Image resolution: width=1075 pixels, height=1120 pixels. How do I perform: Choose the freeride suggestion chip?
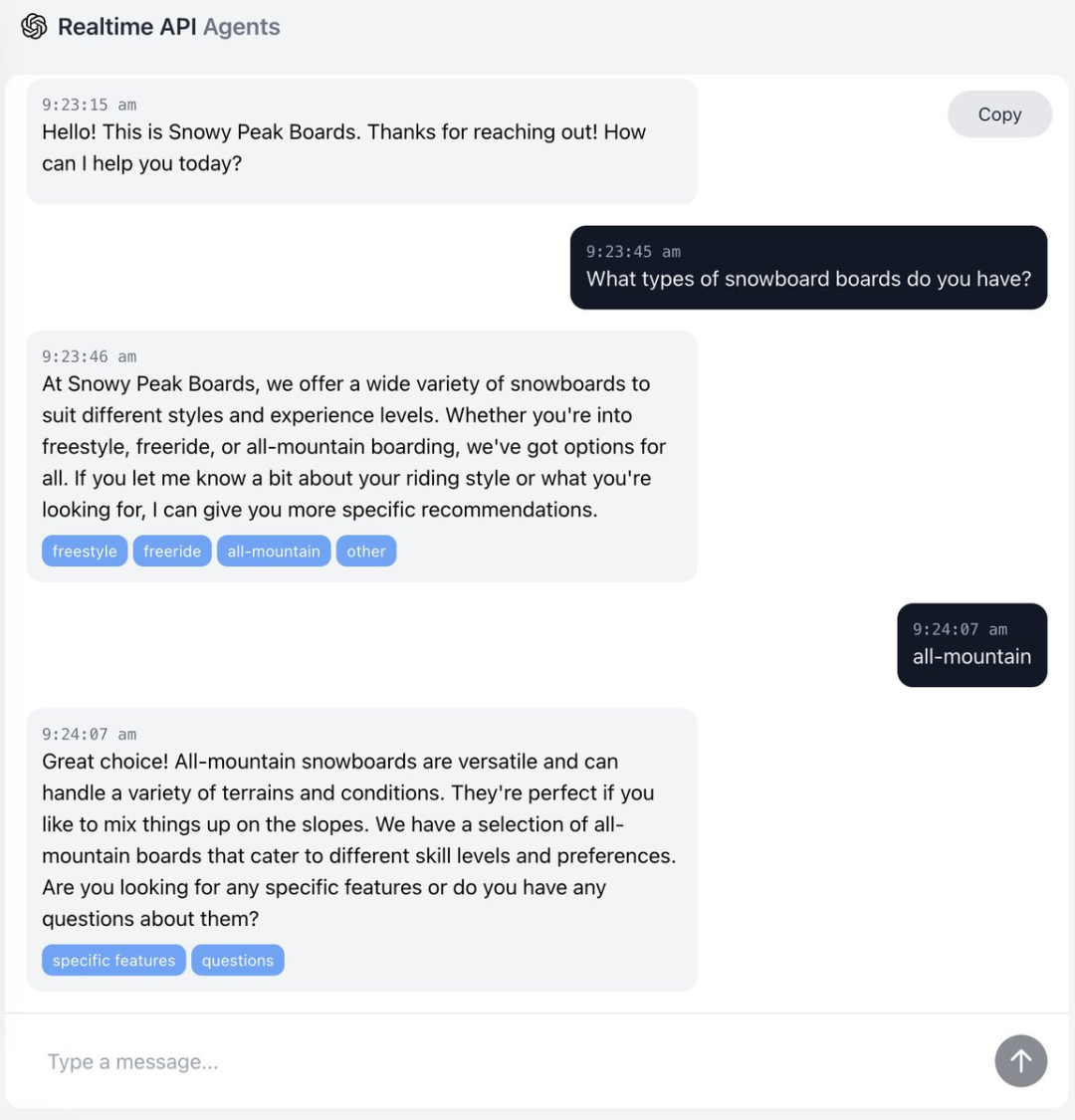[172, 552]
